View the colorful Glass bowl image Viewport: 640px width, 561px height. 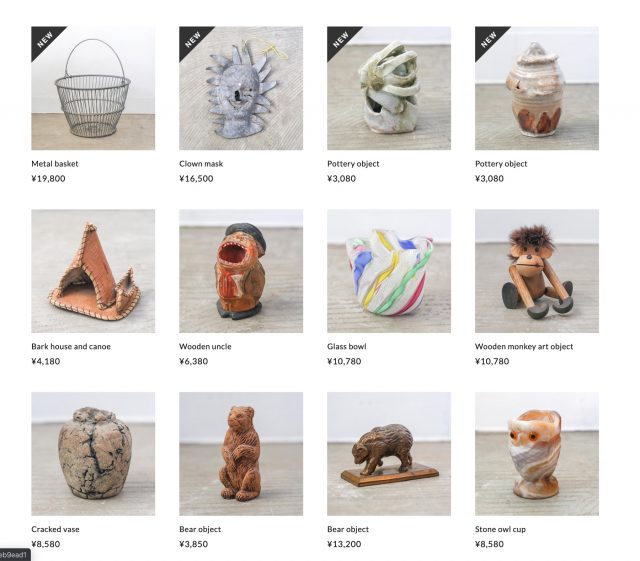389,271
